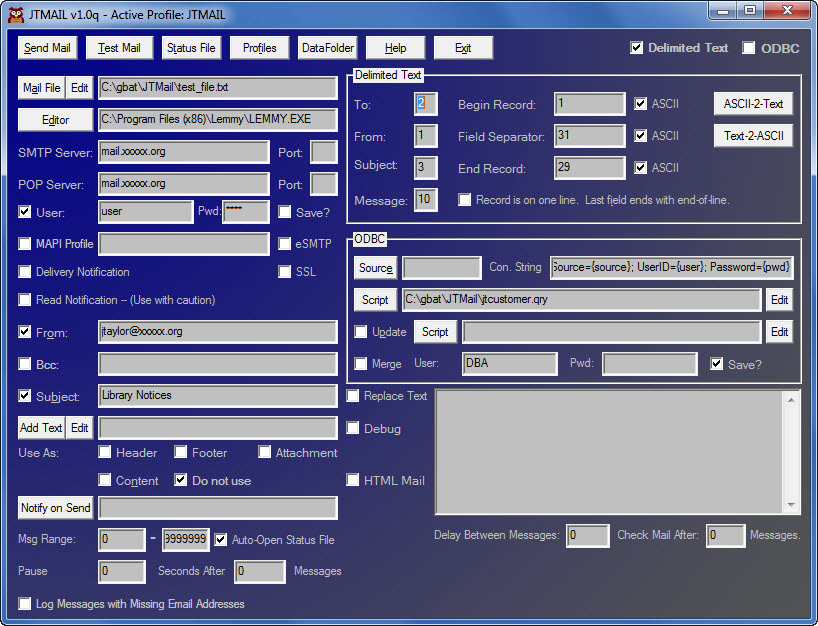This screenshot has height=626, width=818.
Task: Check the Attachment option
Action: click(x=264, y=452)
